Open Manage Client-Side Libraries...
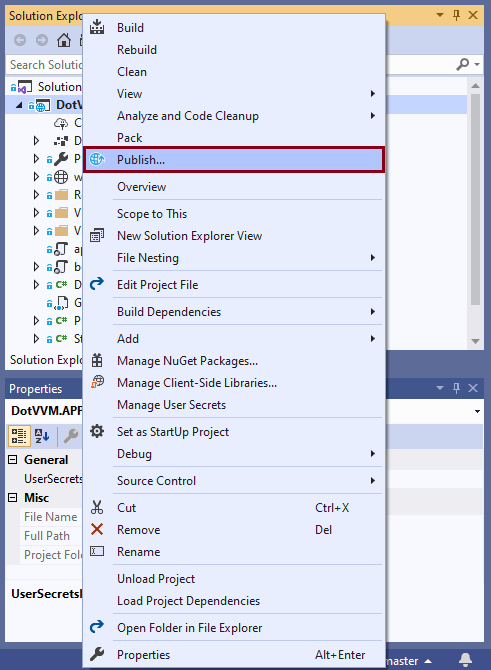This screenshot has width=491, height=670. point(234,383)
